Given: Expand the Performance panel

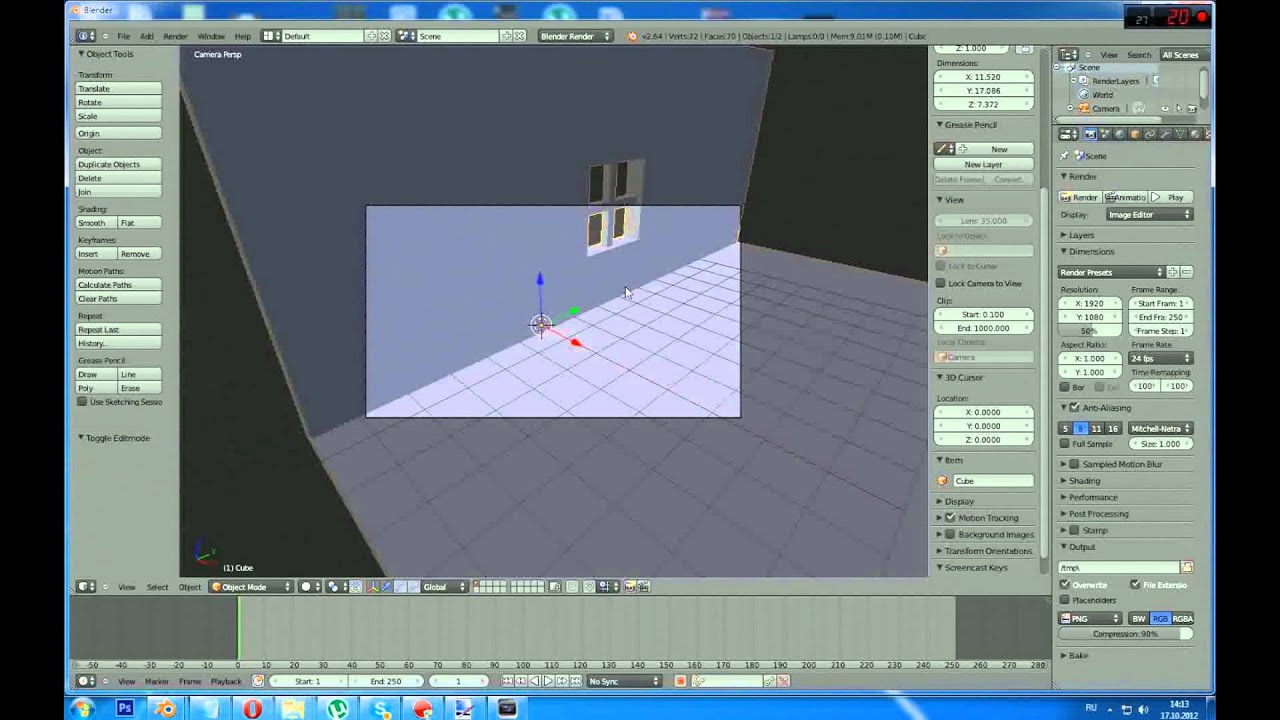Looking at the screenshot, I should pyautogui.click(x=1092, y=497).
